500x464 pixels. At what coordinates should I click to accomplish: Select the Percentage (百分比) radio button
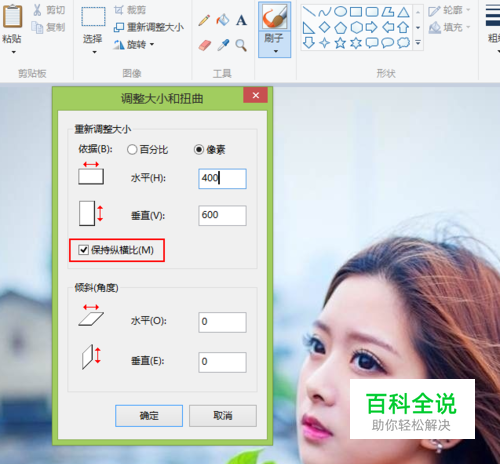pos(132,150)
